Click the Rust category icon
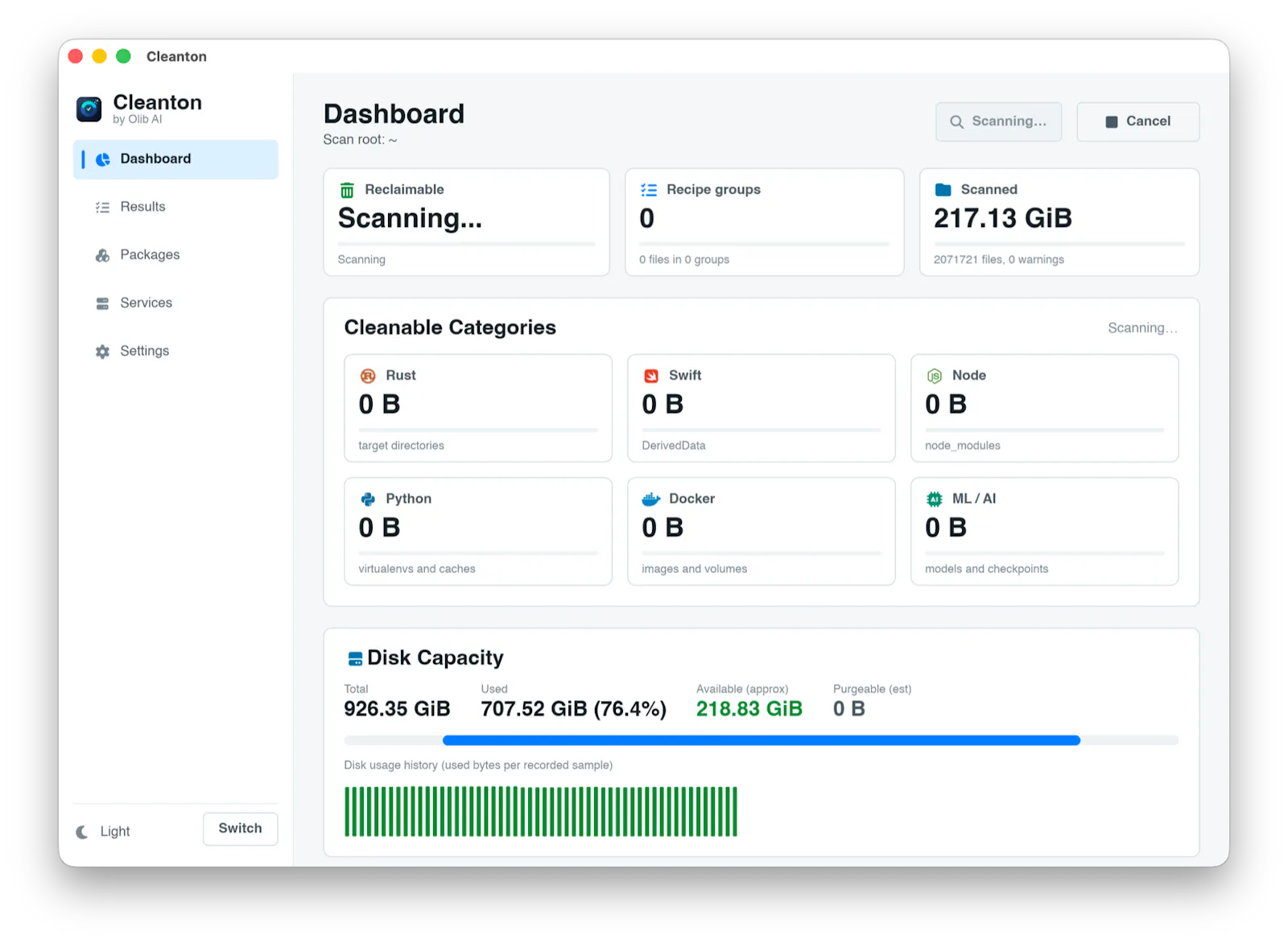 click(x=368, y=376)
